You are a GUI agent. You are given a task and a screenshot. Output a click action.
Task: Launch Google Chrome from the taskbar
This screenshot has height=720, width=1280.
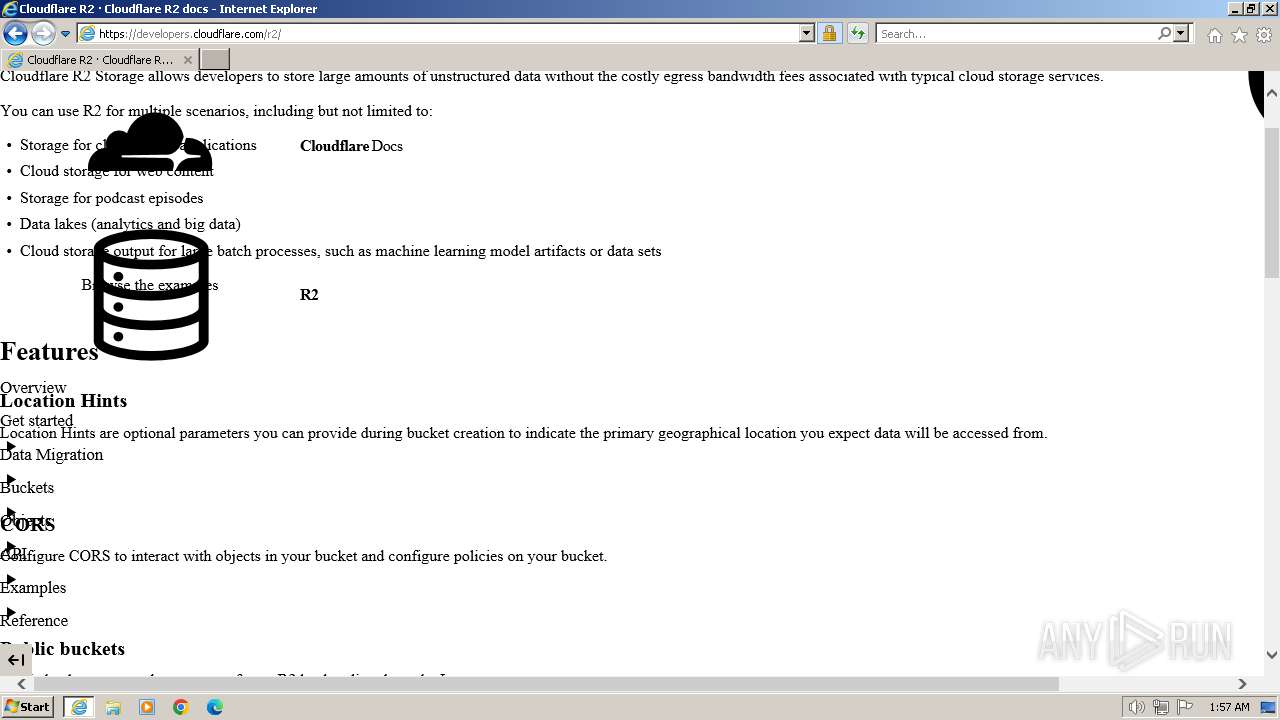pos(181,707)
